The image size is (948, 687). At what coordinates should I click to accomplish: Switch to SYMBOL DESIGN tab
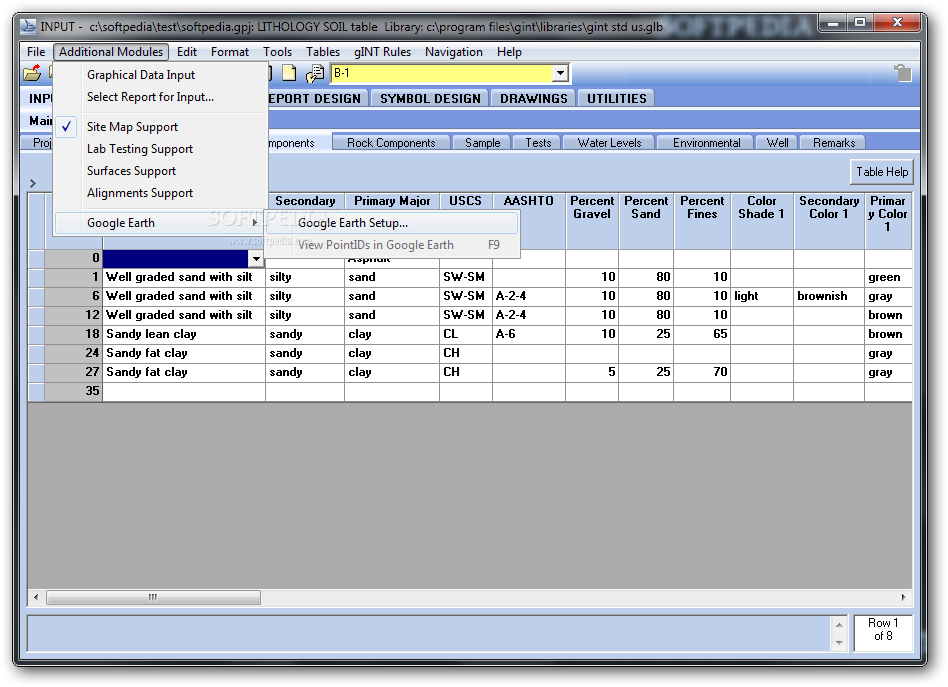(x=430, y=99)
